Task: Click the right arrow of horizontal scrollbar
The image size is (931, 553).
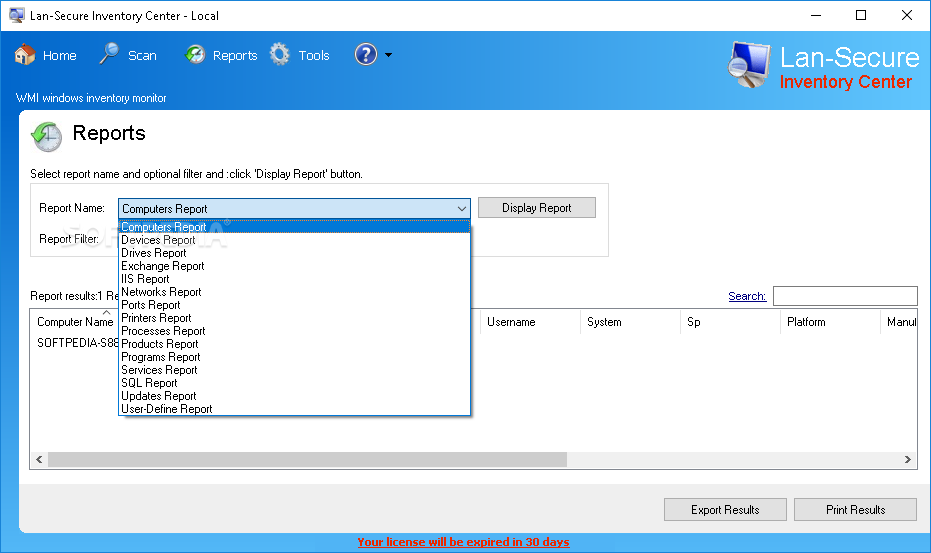Action: click(x=907, y=459)
